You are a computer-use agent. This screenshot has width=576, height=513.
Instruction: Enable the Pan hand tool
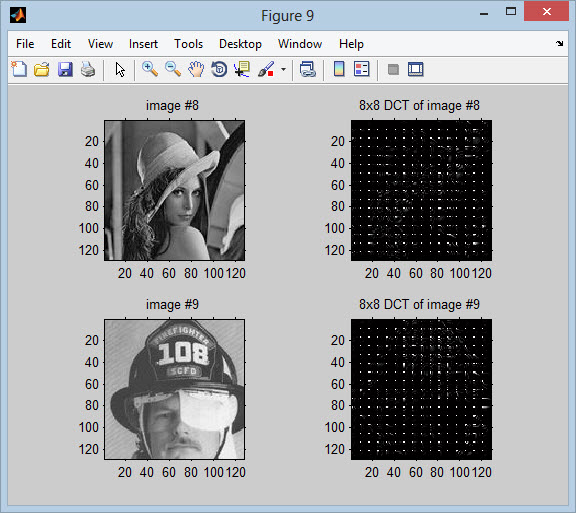coord(196,69)
